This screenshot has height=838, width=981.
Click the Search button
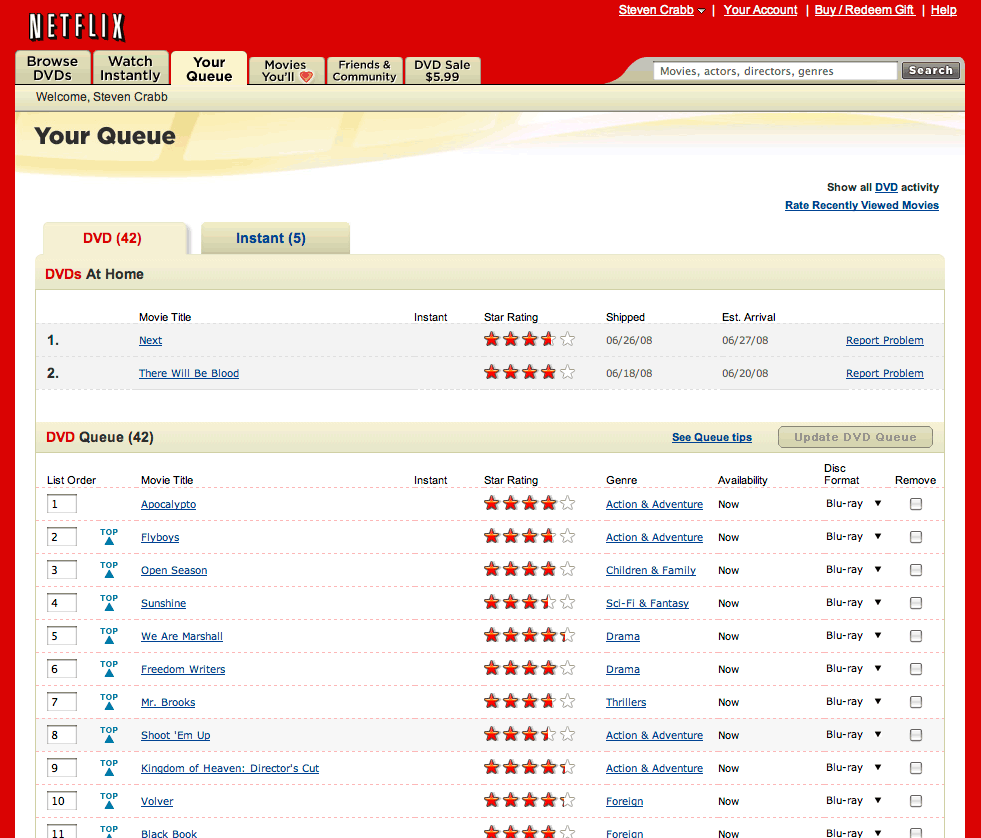click(930, 70)
